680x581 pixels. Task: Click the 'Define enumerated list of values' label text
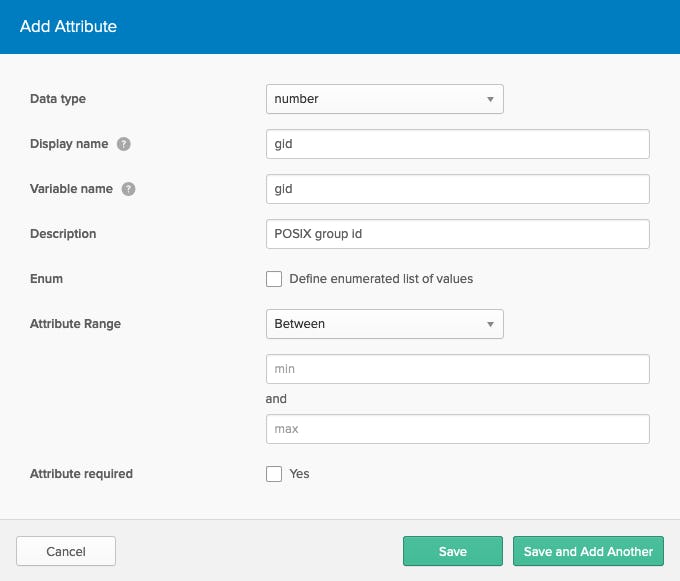pyautogui.click(x=381, y=279)
